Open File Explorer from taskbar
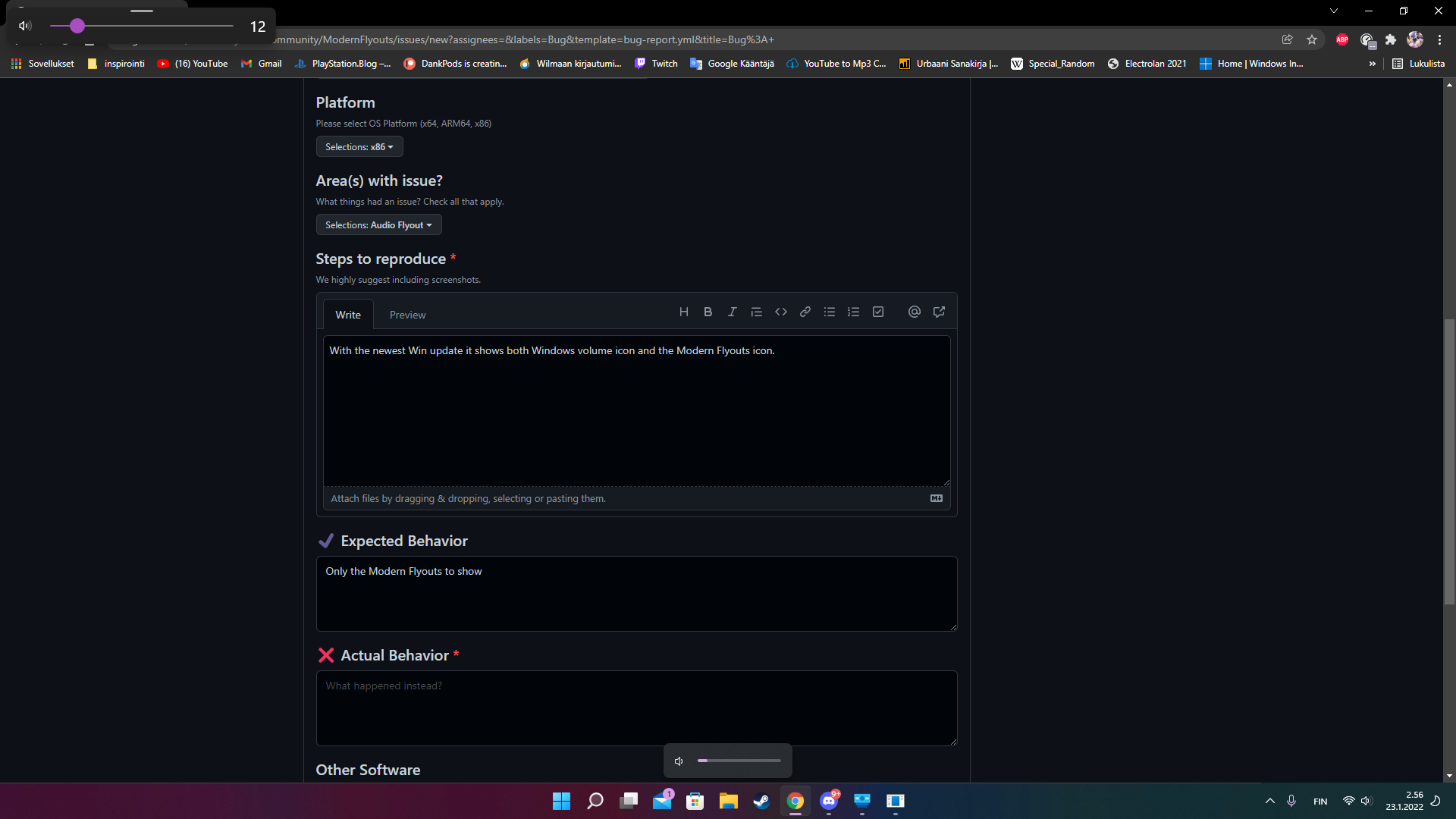 728,801
